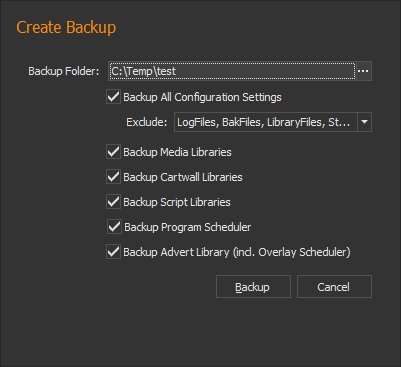Image resolution: width=401 pixels, height=367 pixels.
Task: Open folder browser via the ellipsis button
Action: tap(363, 71)
